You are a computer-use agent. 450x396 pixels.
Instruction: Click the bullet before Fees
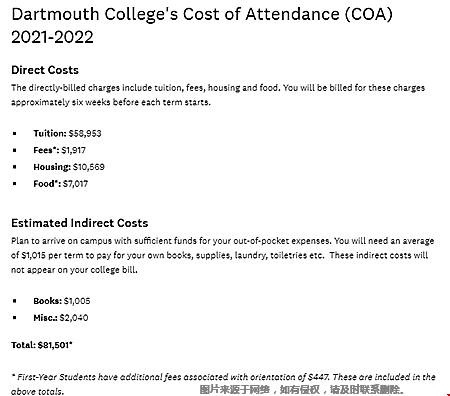[14, 150]
